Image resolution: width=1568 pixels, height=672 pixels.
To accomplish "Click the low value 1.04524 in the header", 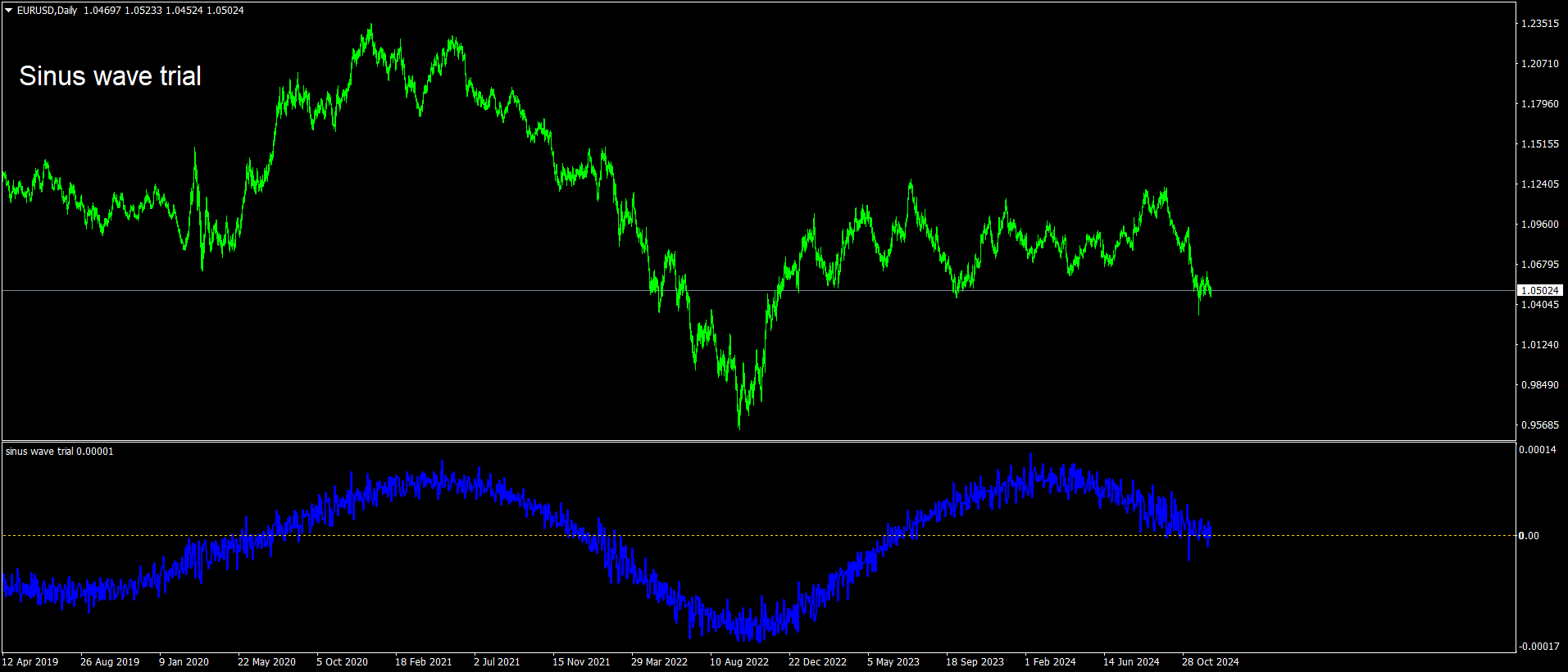I will point(184,11).
